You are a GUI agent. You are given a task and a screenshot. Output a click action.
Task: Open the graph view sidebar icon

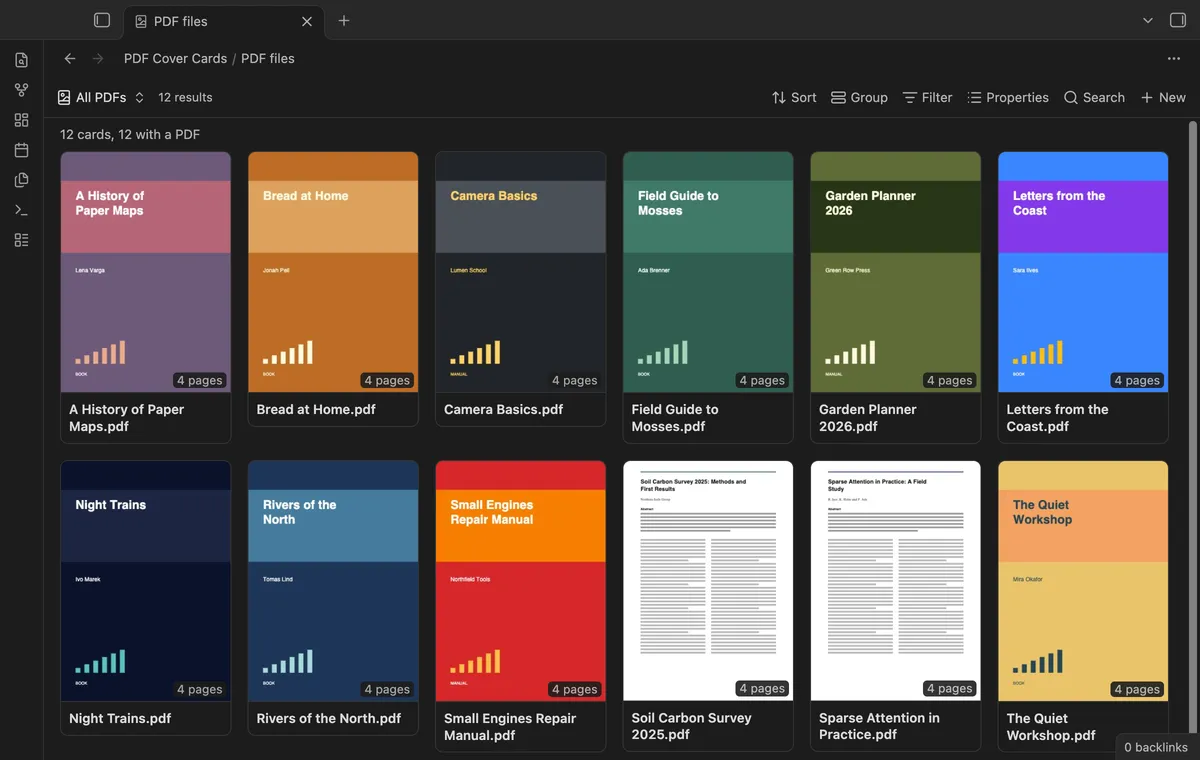point(22,90)
